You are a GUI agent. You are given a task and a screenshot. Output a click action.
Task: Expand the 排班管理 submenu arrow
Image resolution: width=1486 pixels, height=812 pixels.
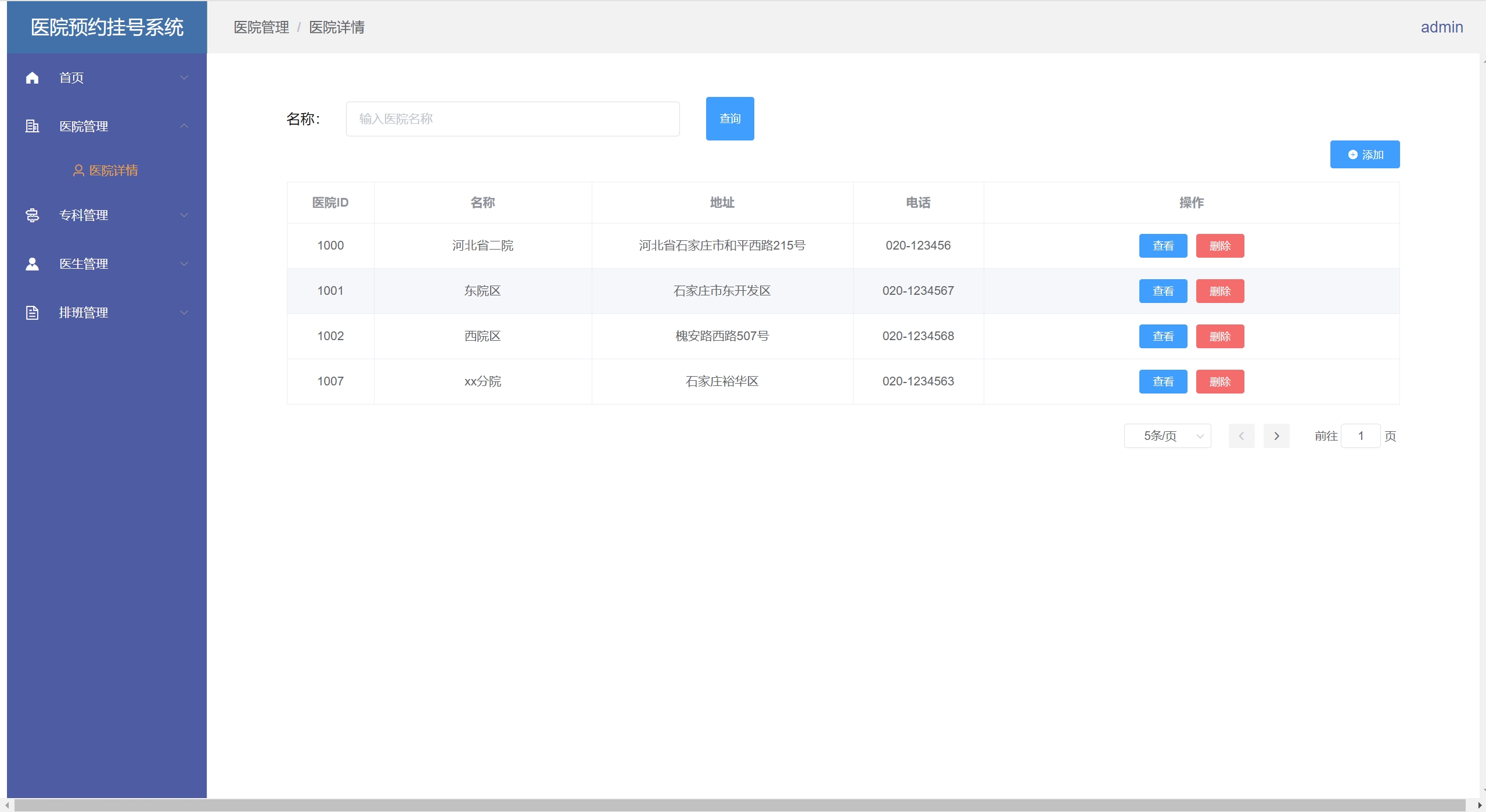184,313
